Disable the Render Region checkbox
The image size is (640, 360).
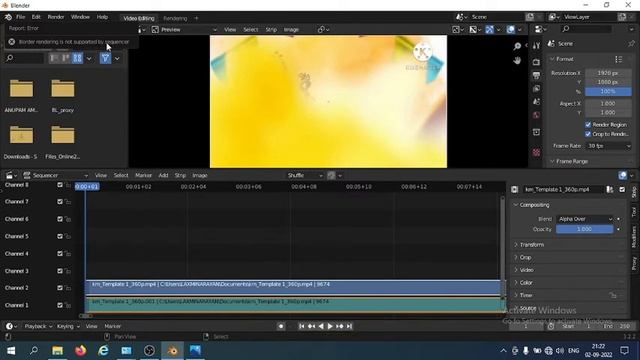tap(588, 124)
